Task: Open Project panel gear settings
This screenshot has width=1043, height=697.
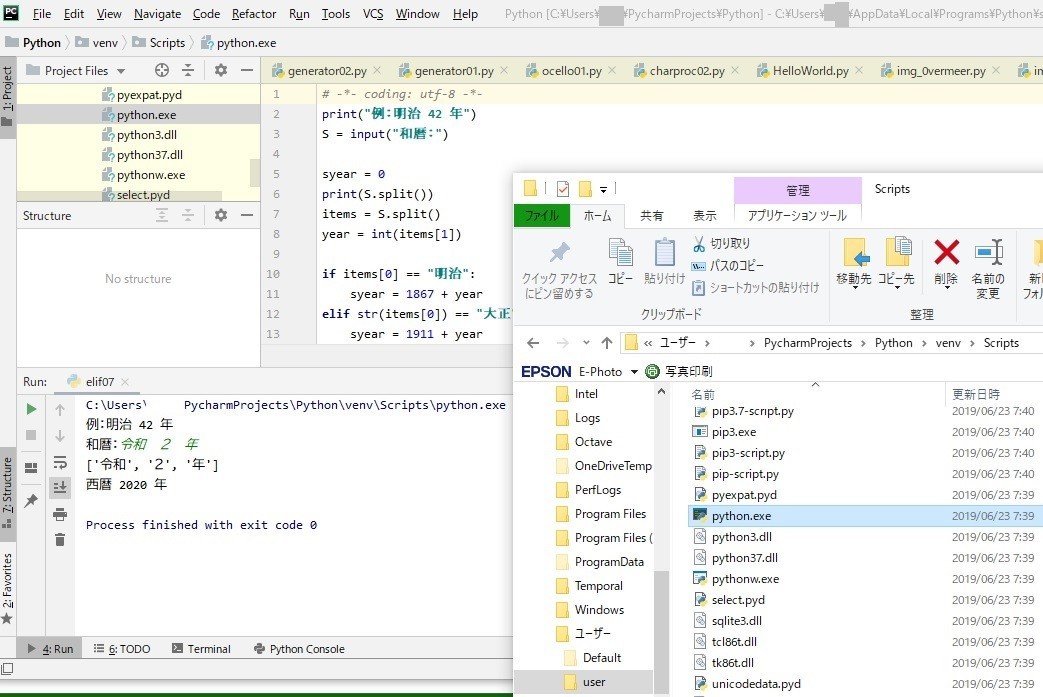Action: tap(221, 70)
